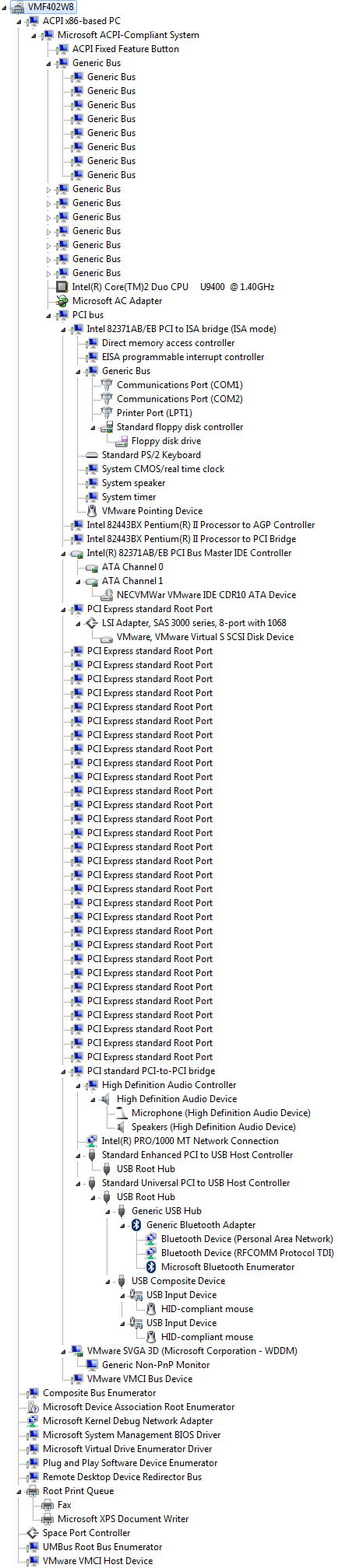Collapse the PCI bus node

click(x=49, y=315)
